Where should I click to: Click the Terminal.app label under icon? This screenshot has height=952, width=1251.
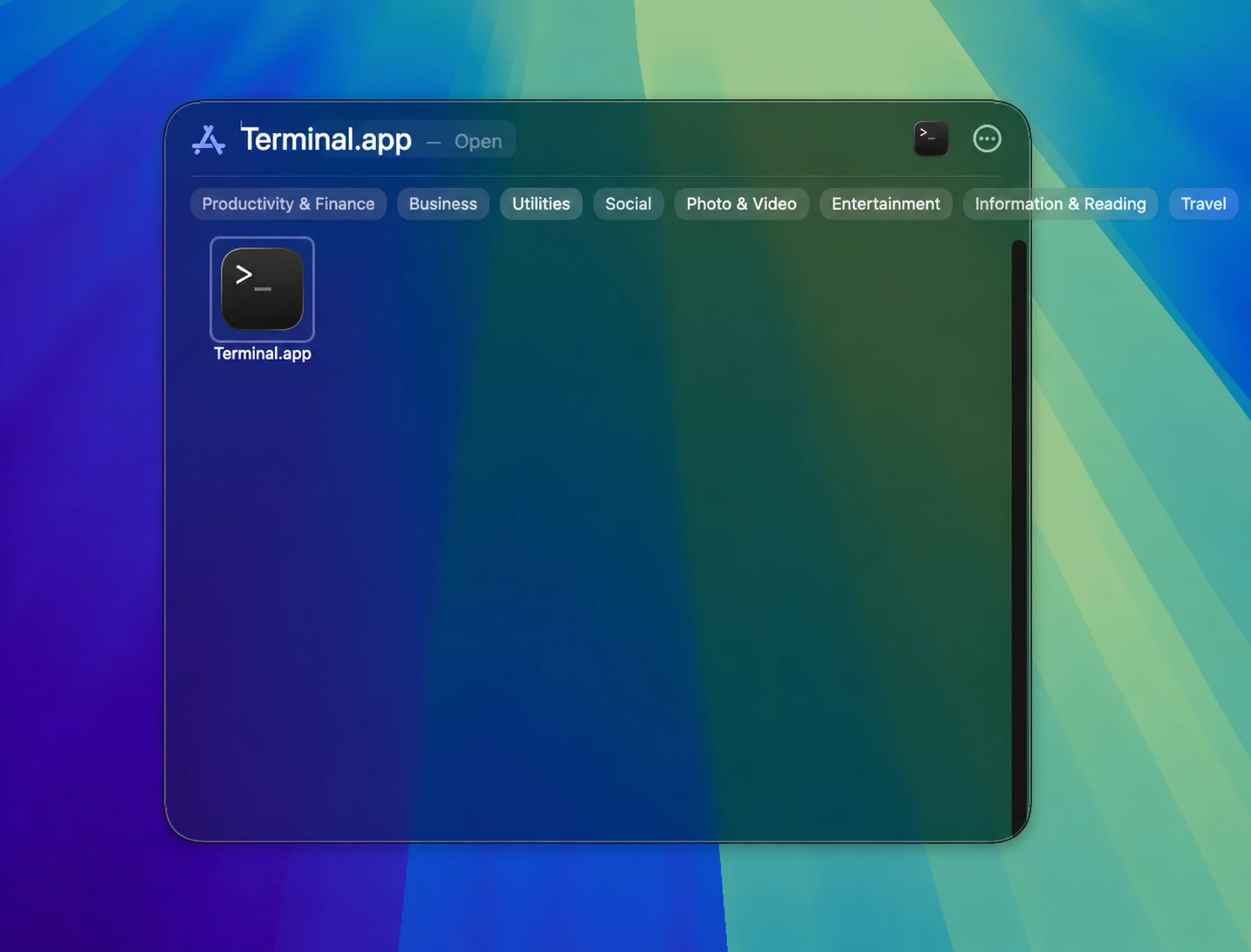coord(262,353)
